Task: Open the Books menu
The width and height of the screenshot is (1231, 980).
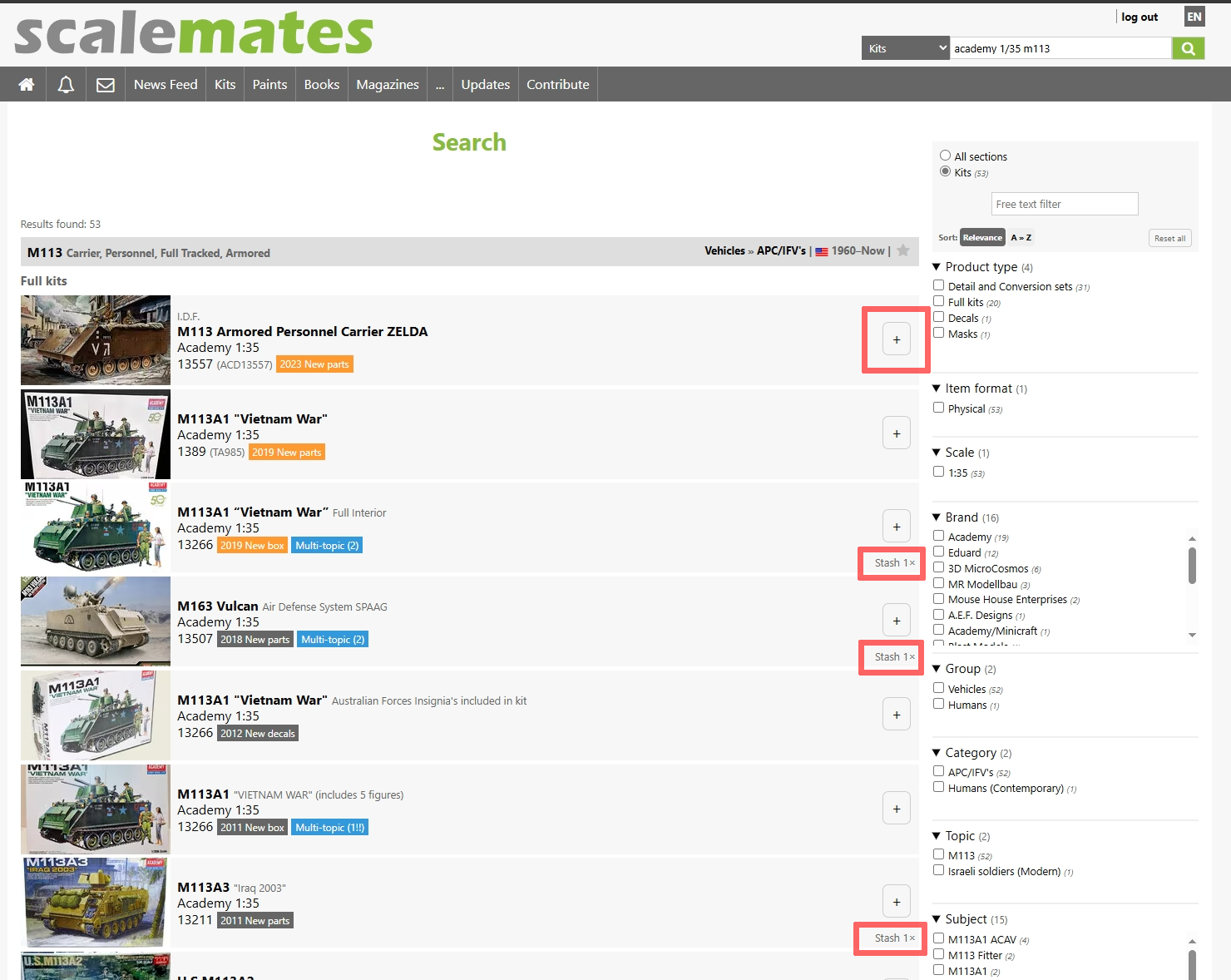Action: point(322,84)
